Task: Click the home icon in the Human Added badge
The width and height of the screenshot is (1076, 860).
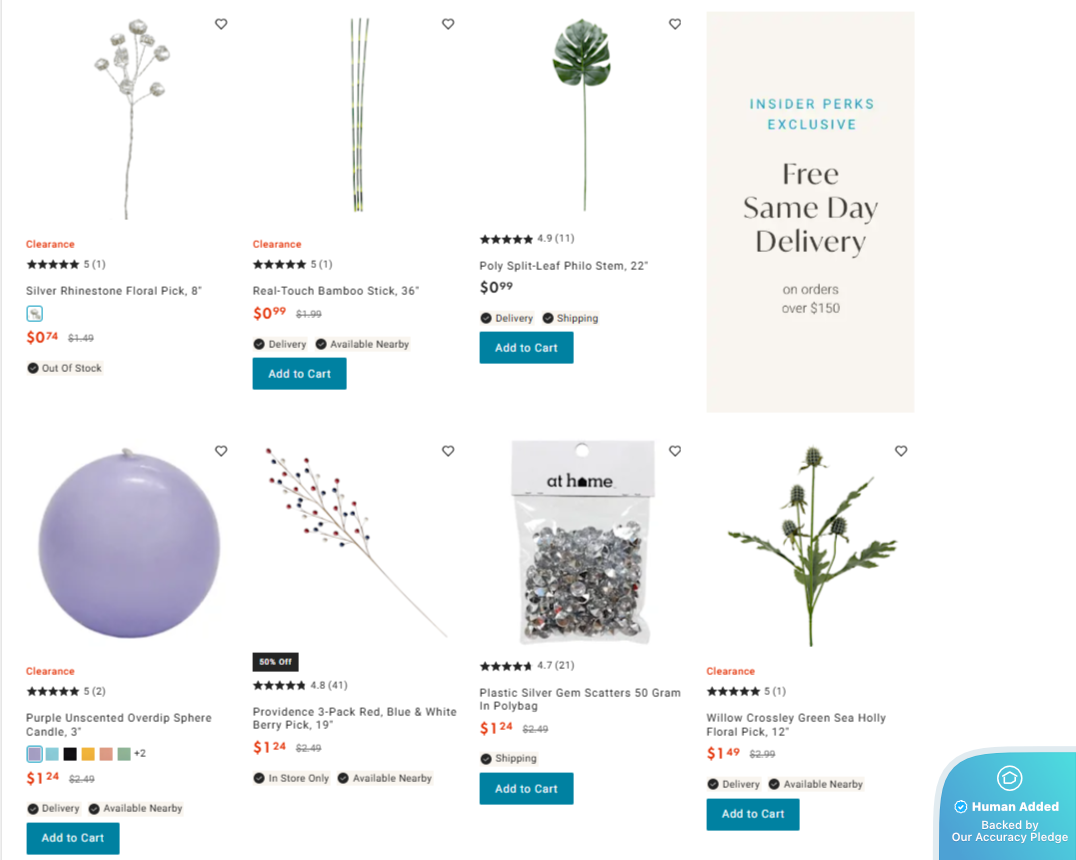Action: (1008, 778)
